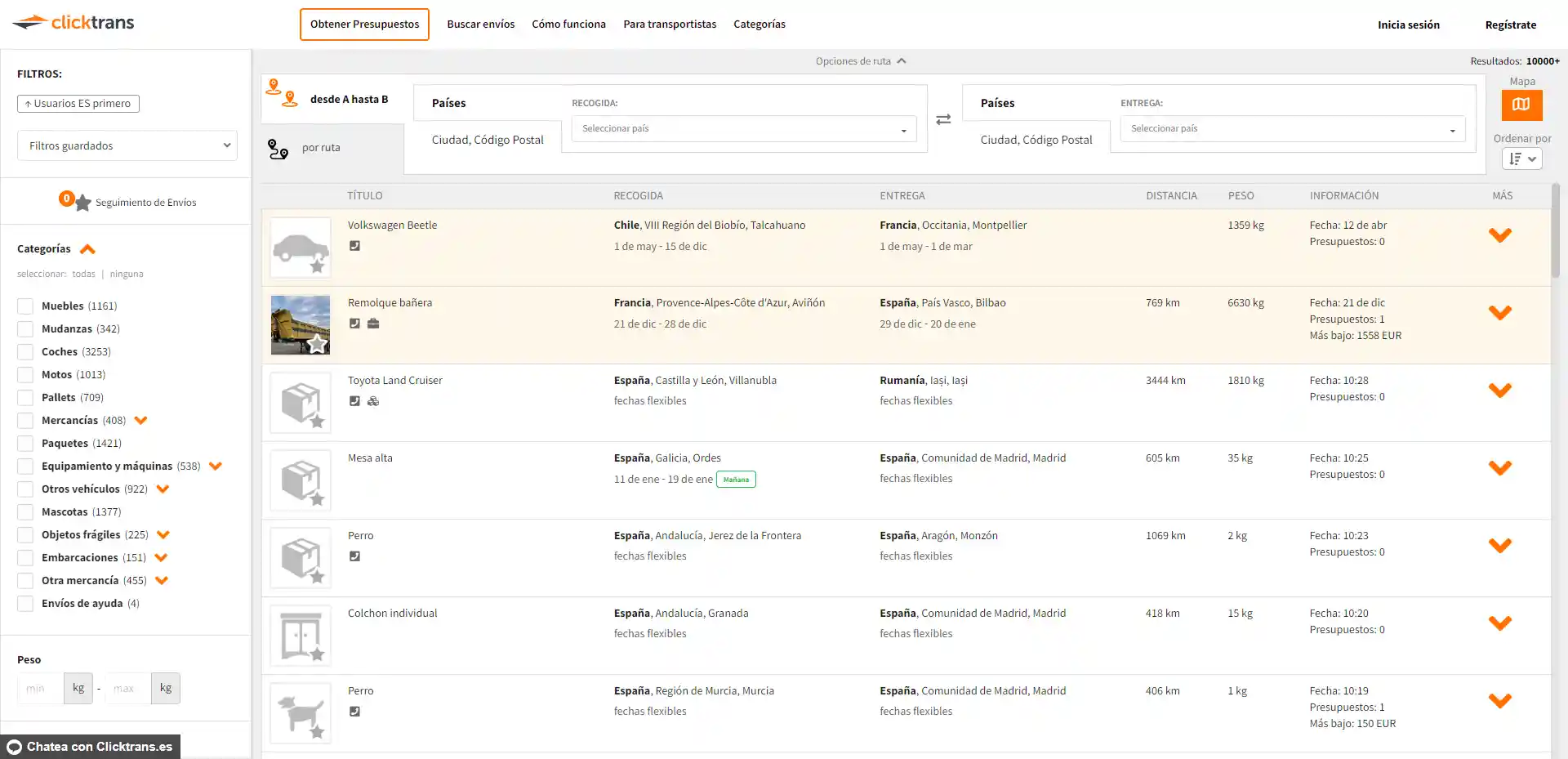1568x759 pixels.
Task: Click the clicktrans logo
Action: coord(73,23)
